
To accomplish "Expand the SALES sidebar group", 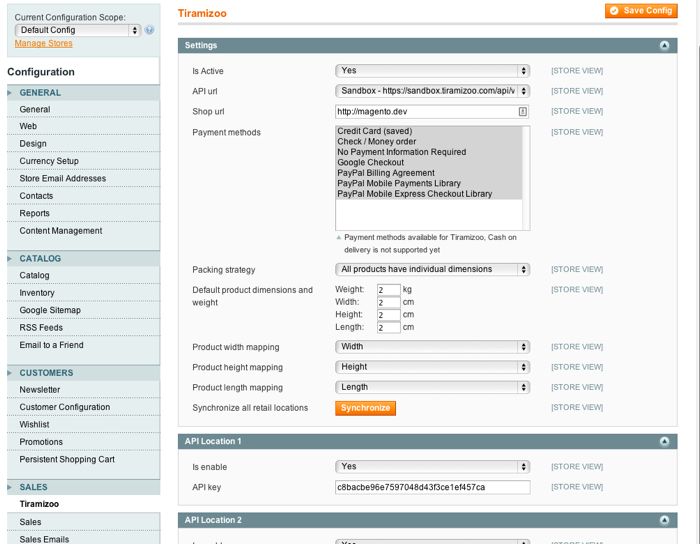I will pos(83,487).
